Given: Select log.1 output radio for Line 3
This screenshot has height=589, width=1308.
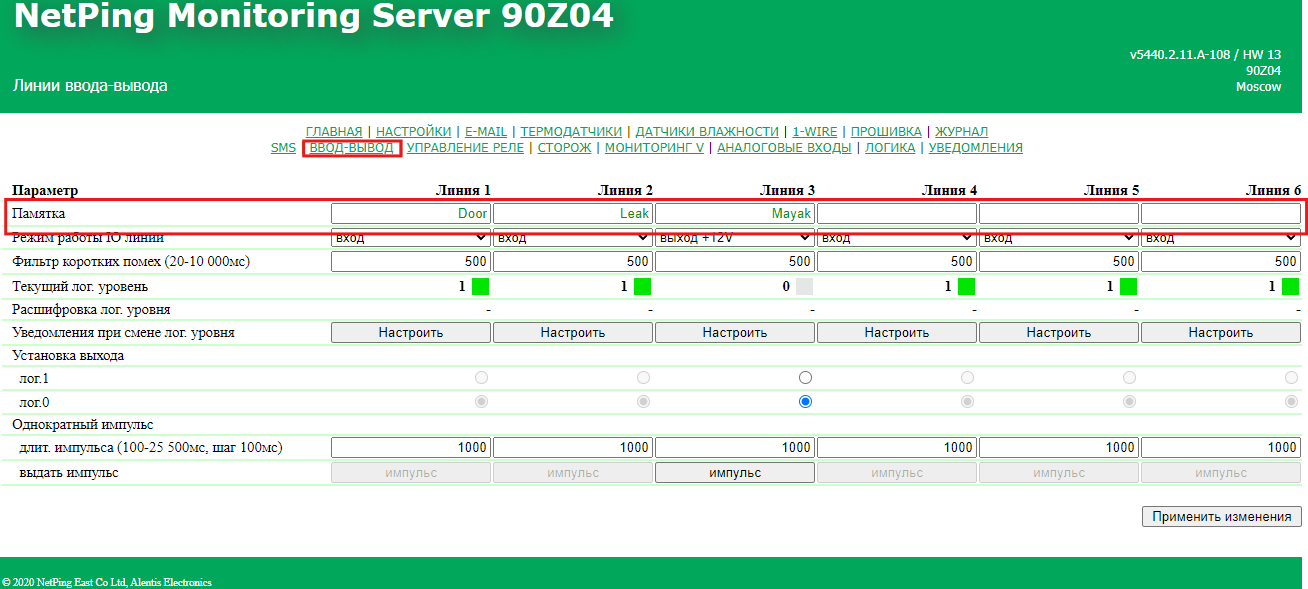Looking at the screenshot, I should [805, 378].
